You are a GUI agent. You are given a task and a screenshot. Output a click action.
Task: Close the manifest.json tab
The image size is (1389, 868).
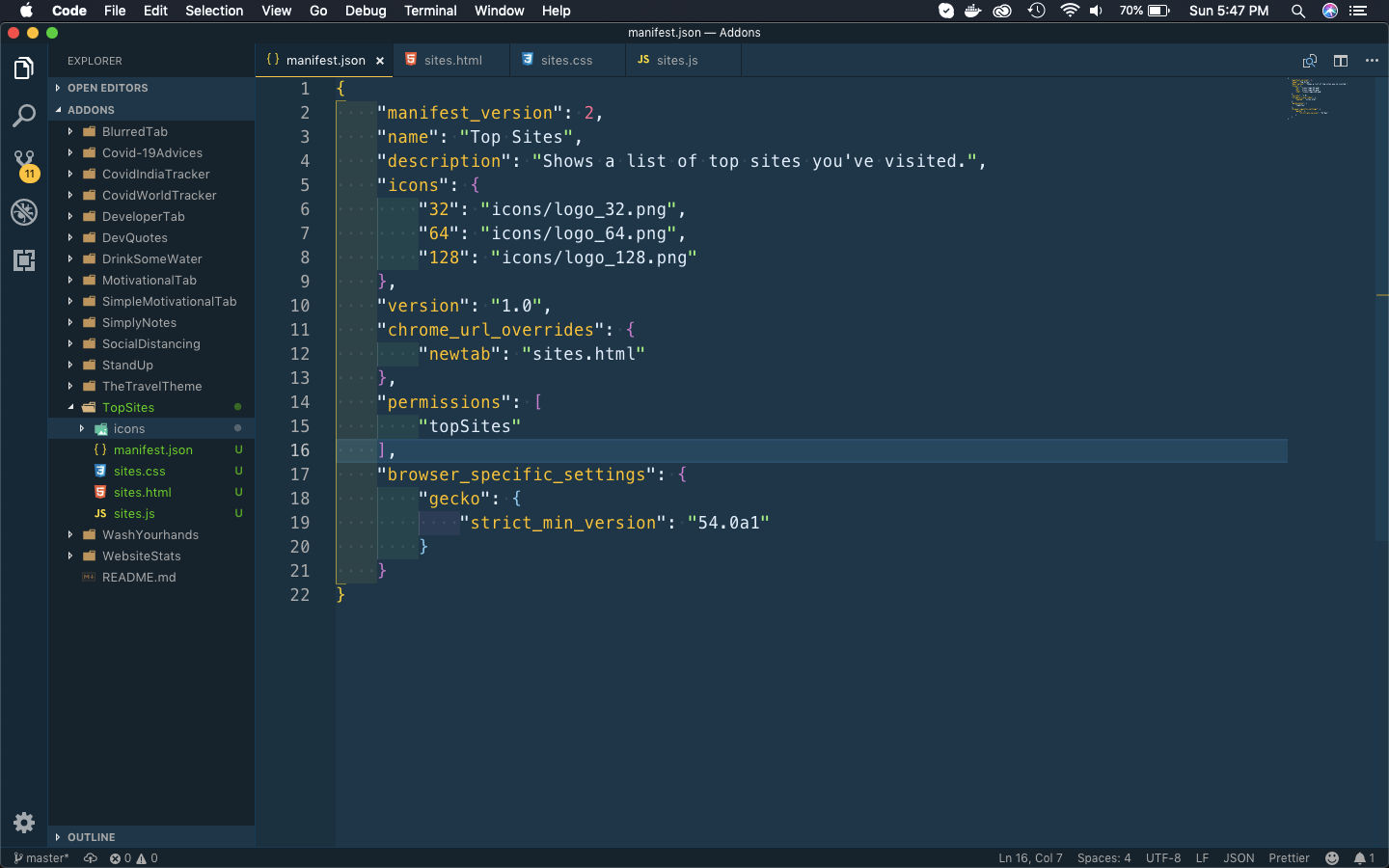click(380, 61)
